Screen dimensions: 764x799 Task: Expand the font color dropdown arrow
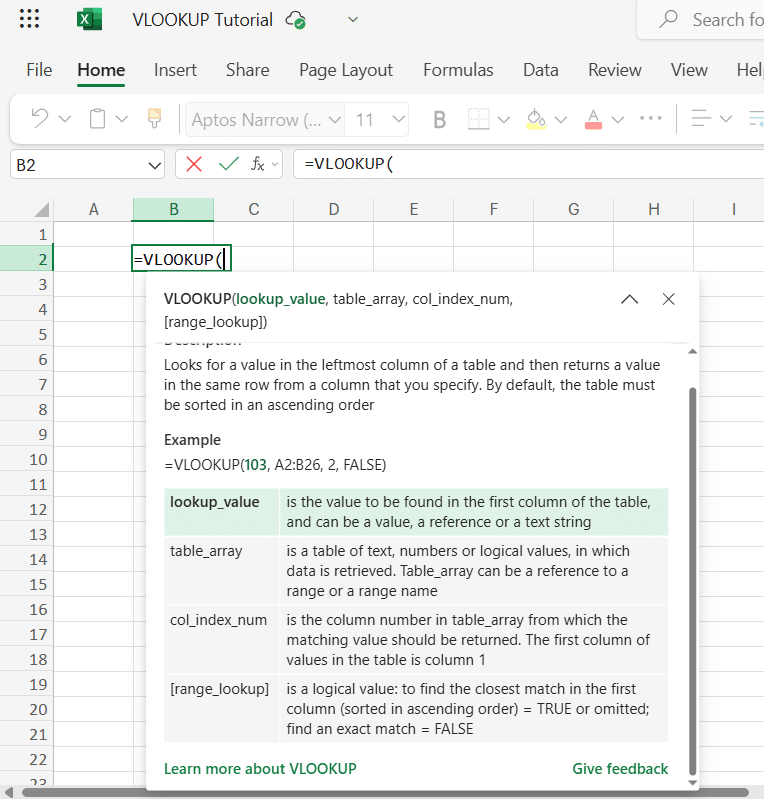(x=618, y=120)
